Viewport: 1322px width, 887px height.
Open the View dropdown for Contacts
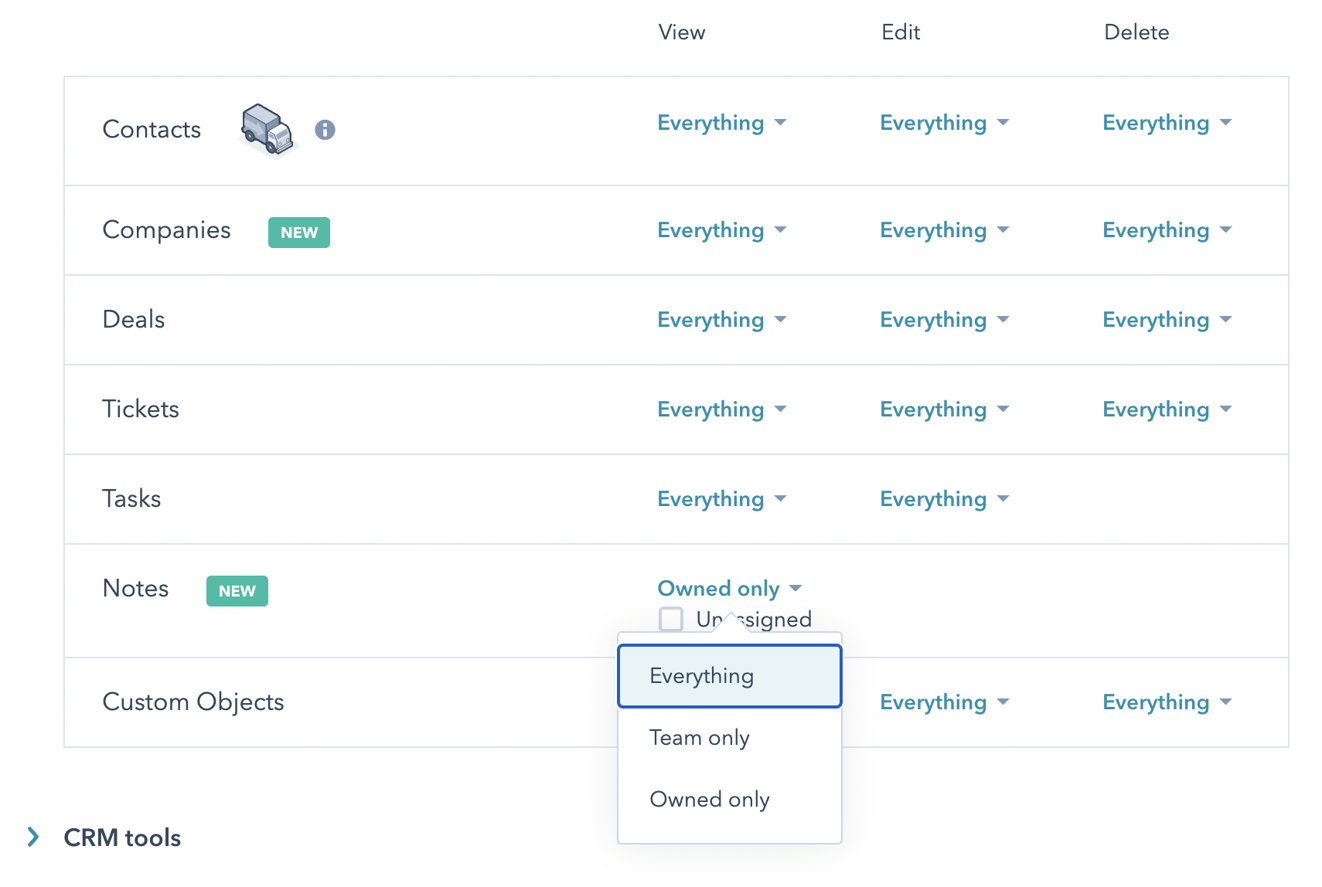coord(722,122)
